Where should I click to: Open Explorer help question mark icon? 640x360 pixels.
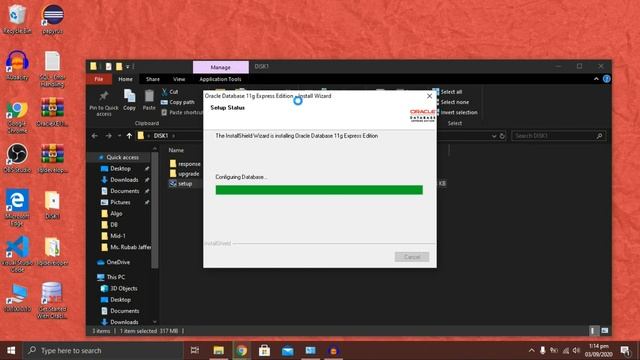pos(607,79)
